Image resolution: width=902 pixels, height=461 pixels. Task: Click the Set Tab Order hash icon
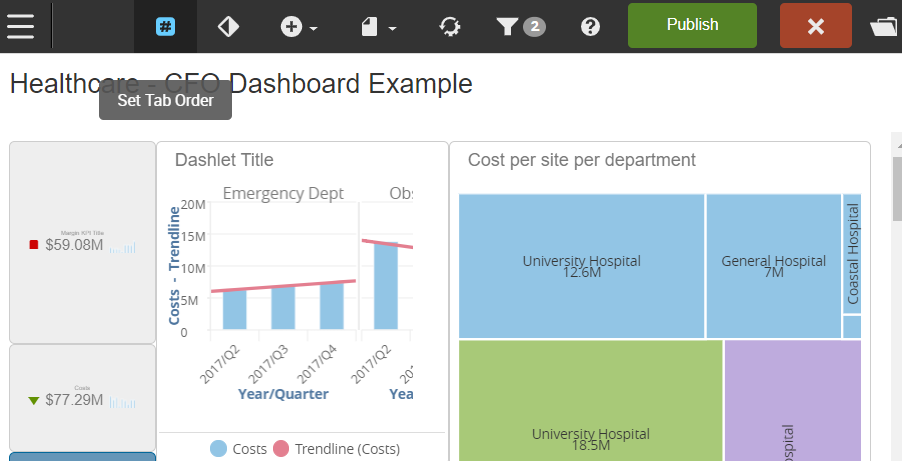click(165, 26)
